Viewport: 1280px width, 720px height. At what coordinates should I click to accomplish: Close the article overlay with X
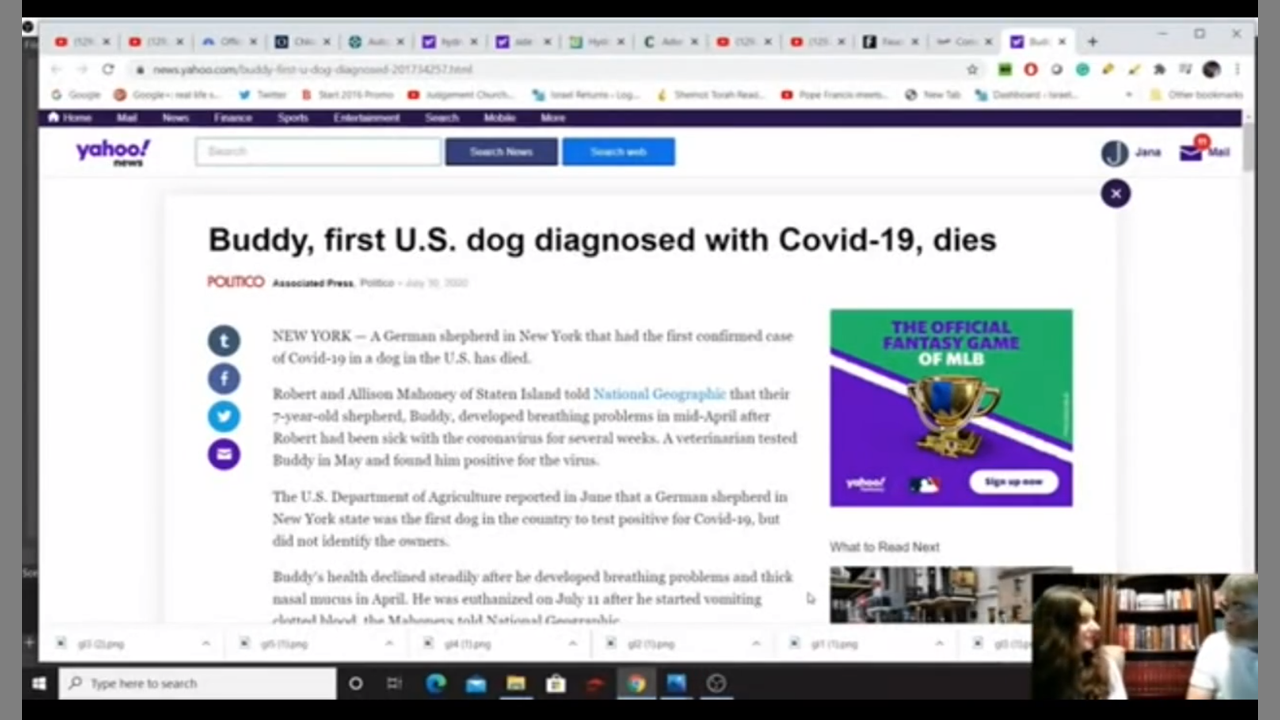(1115, 193)
